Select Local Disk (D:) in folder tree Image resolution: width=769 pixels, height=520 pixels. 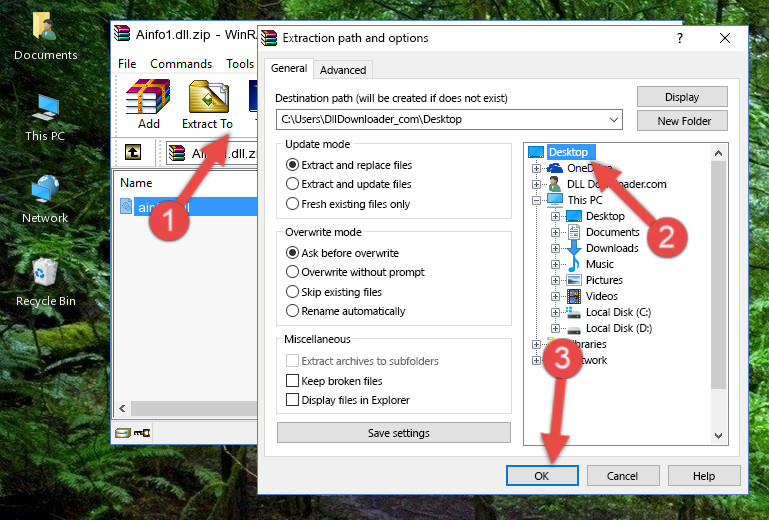click(x=619, y=328)
